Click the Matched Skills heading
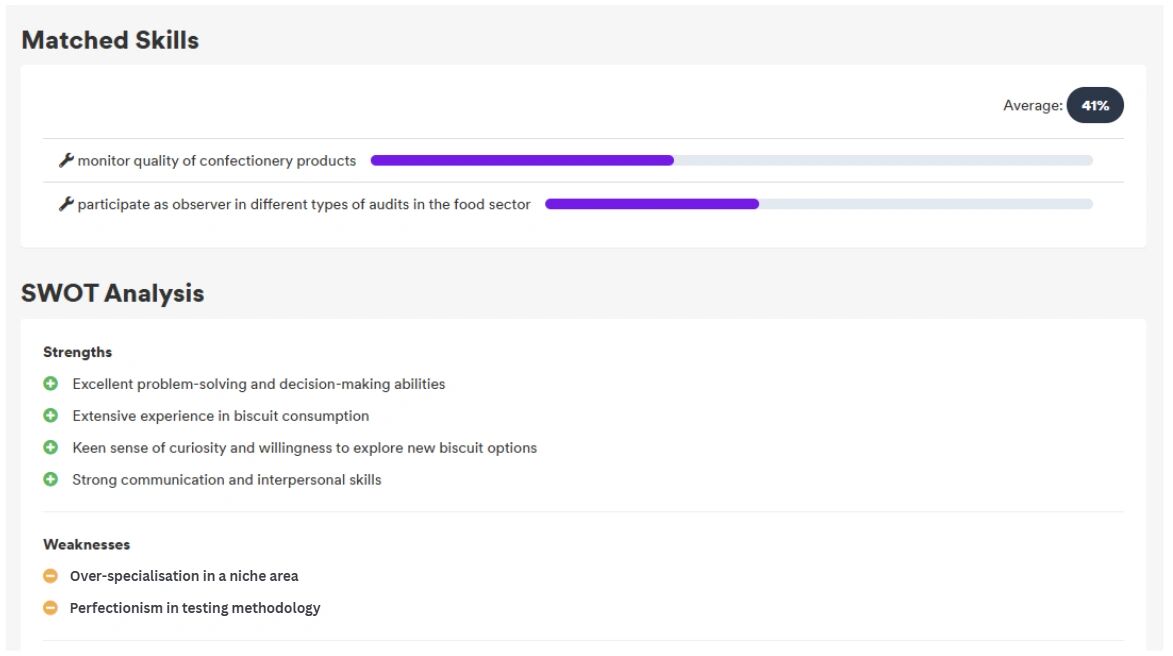The width and height of the screenshot is (1173, 656). (x=110, y=40)
